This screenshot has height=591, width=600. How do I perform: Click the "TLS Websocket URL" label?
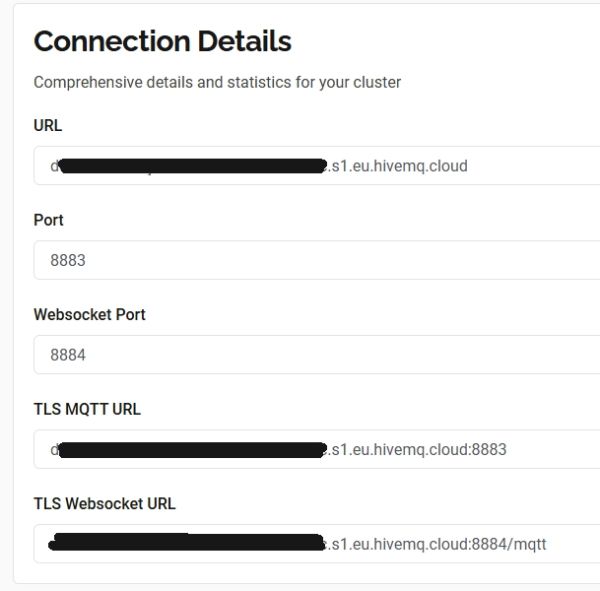click(x=104, y=503)
